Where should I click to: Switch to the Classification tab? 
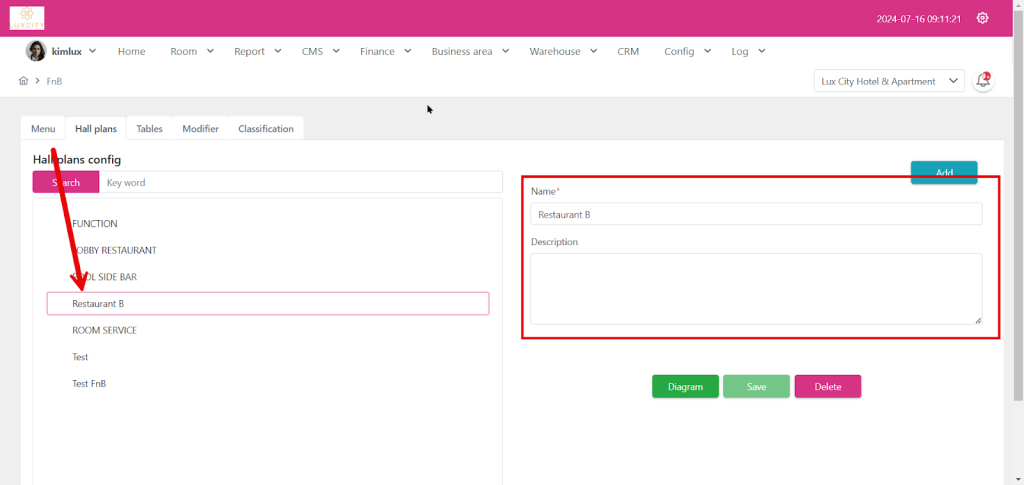pyautogui.click(x=266, y=129)
